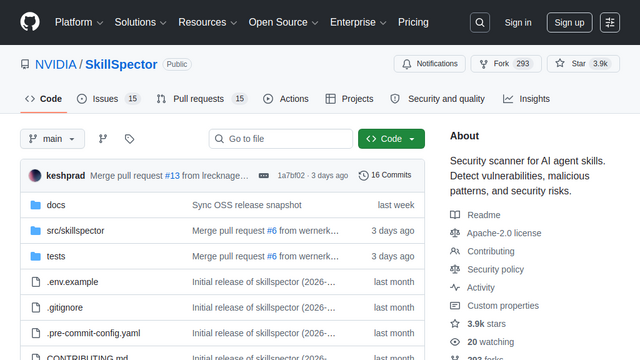The image size is (640, 360).
Task: Focus the Go to file search field
Action: point(281,139)
